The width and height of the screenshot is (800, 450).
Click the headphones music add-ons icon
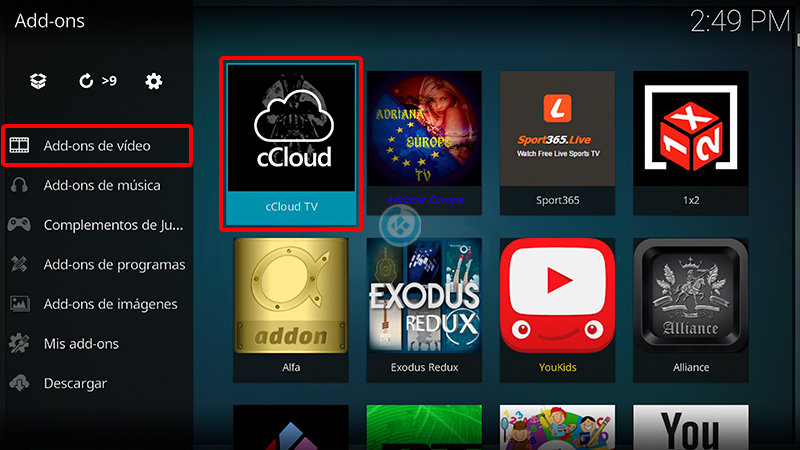[x=19, y=185]
